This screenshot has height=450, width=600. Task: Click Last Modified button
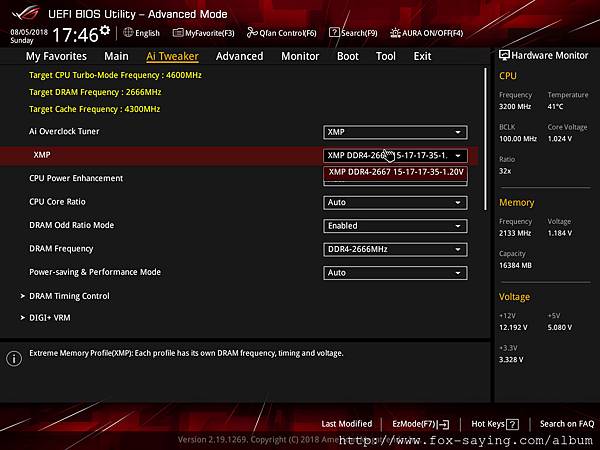pyautogui.click(x=347, y=424)
